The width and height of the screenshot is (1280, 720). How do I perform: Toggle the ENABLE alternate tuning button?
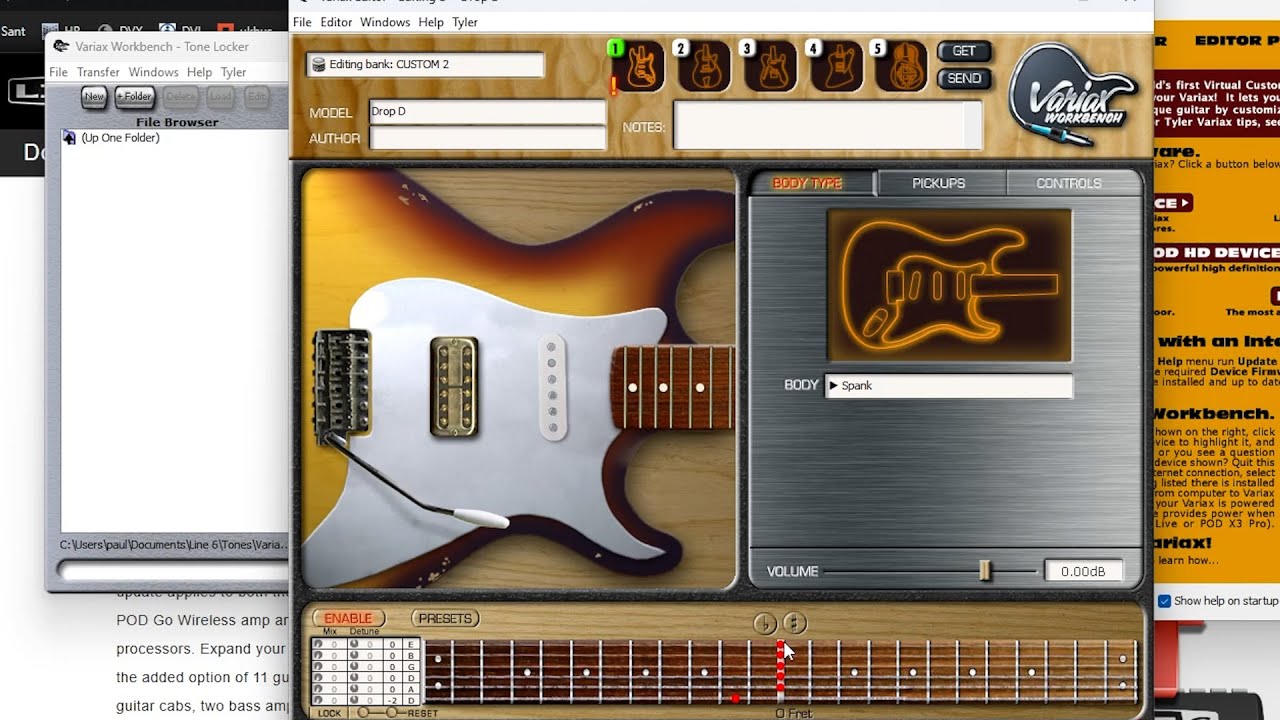[349, 618]
